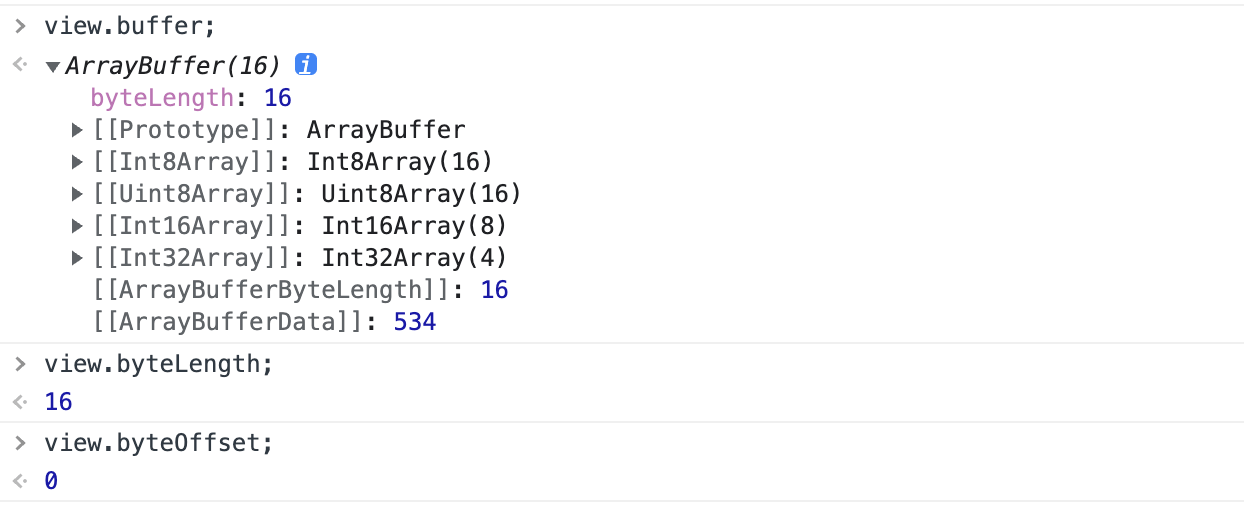This screenshot has height=508, width=1244.
Task: Click the view.byteOffset; command text
Action: [159, 443]
